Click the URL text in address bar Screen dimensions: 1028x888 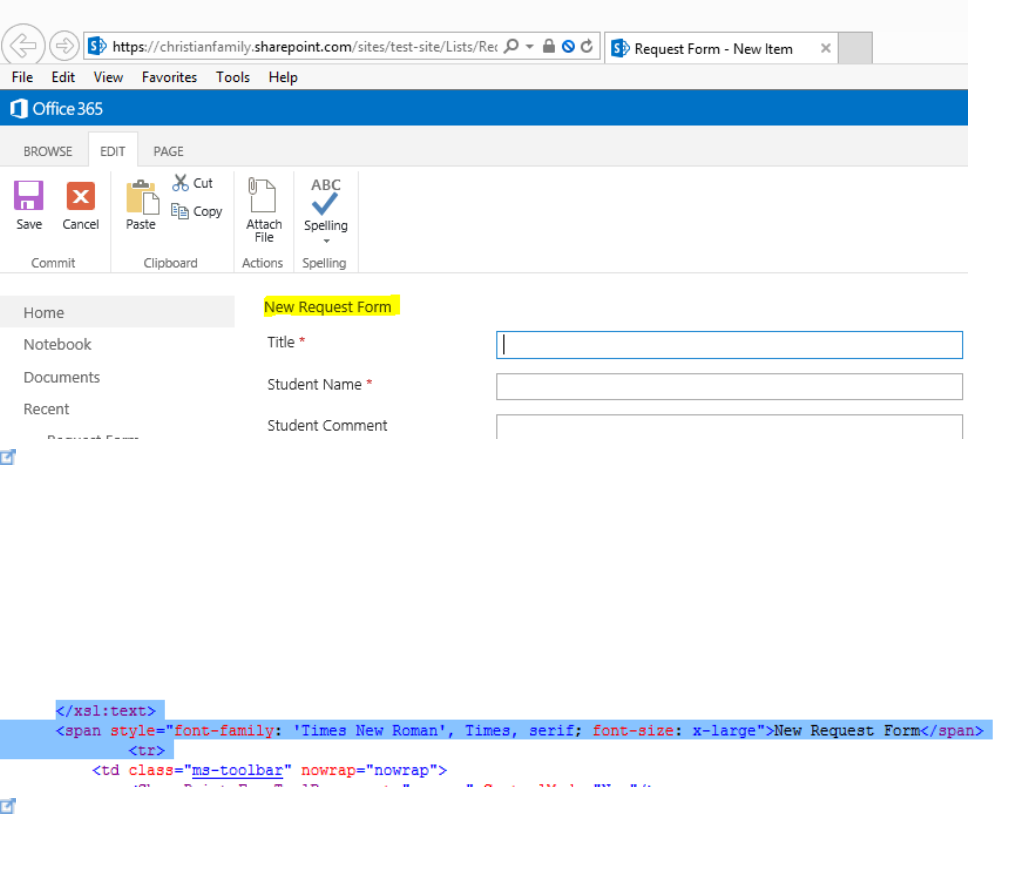tap(305, 47)
